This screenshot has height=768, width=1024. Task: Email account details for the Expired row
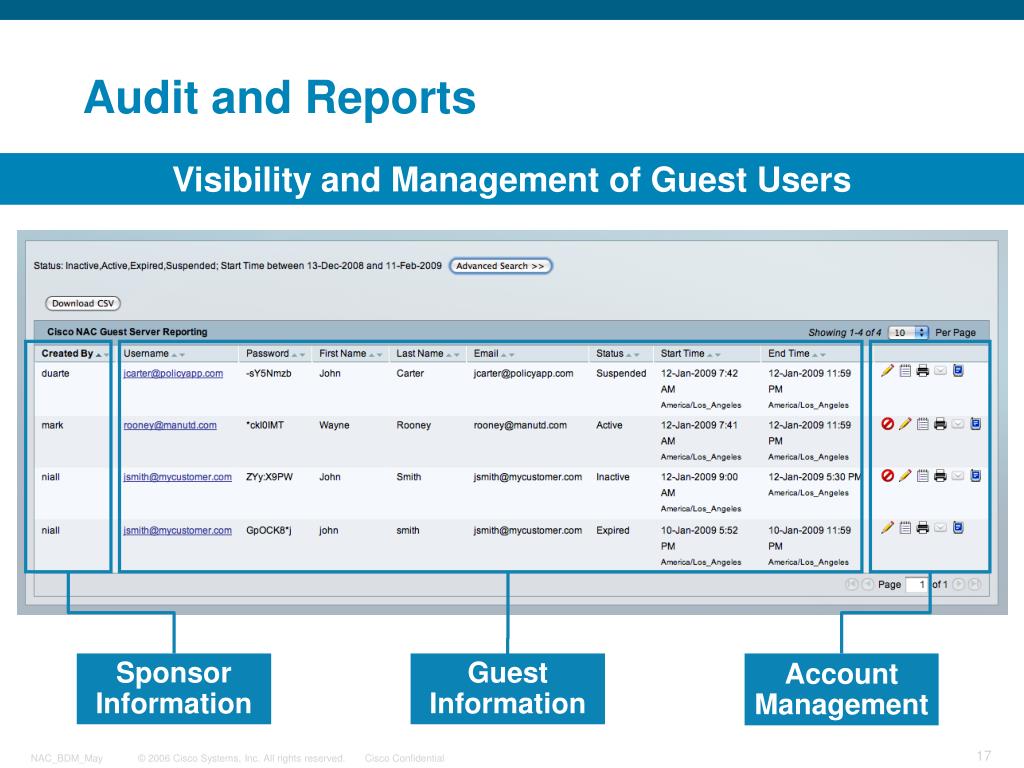pos(940,528)
